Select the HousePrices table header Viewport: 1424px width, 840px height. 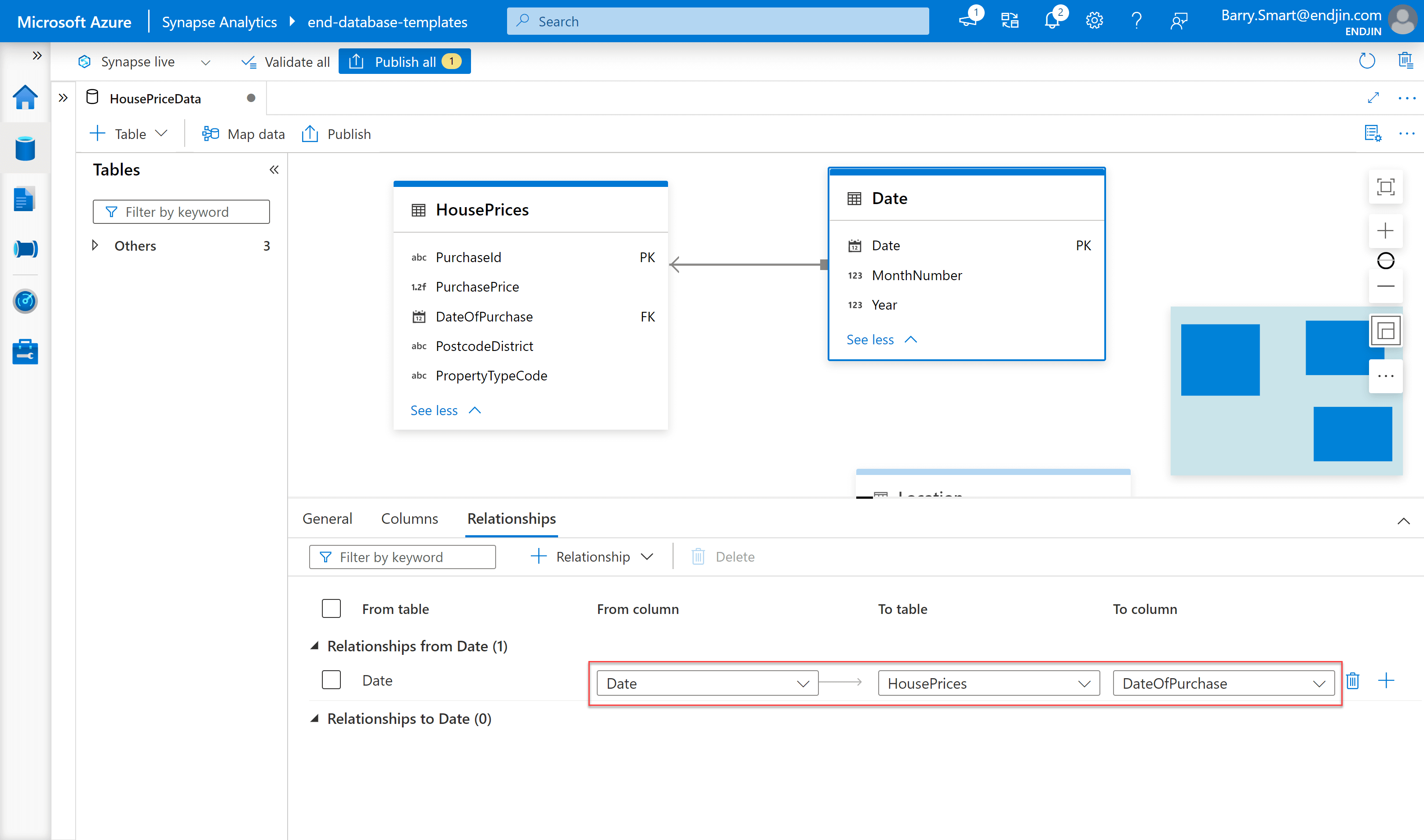[530, 209]
